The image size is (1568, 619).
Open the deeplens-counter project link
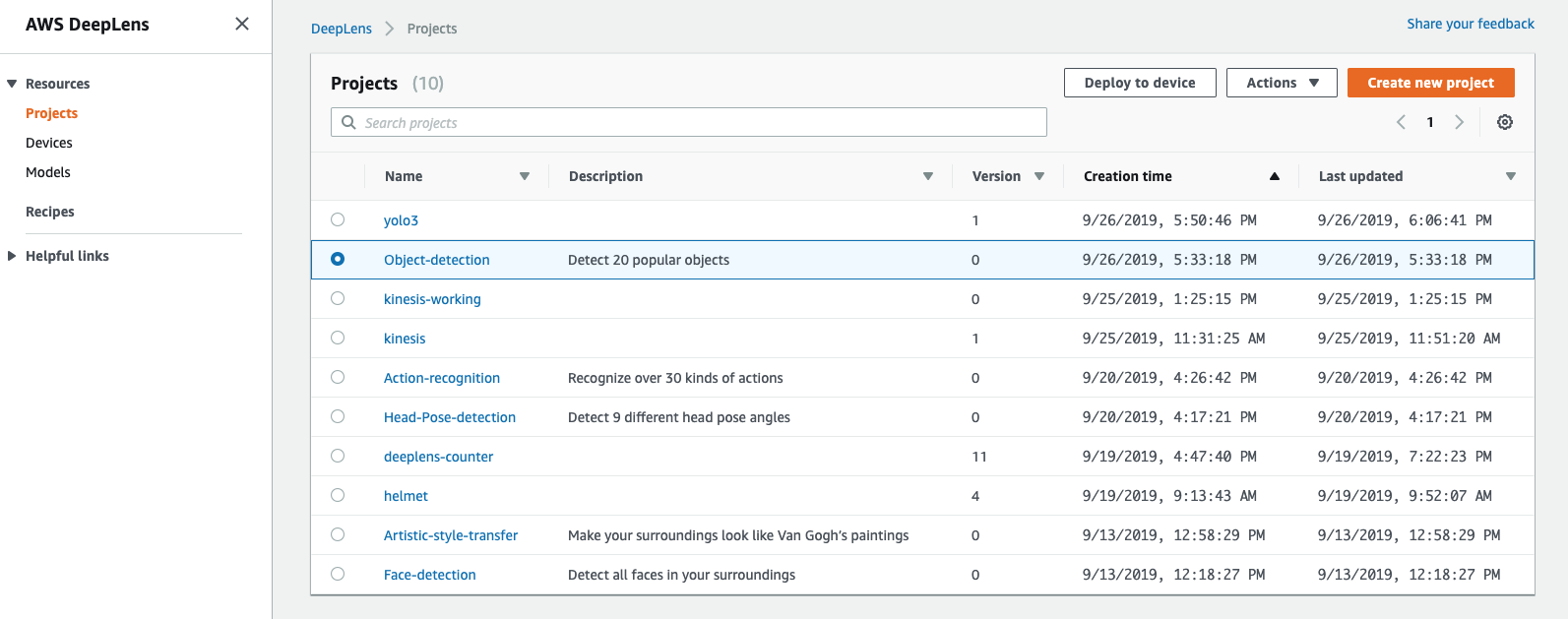click(x=438, y=457)
